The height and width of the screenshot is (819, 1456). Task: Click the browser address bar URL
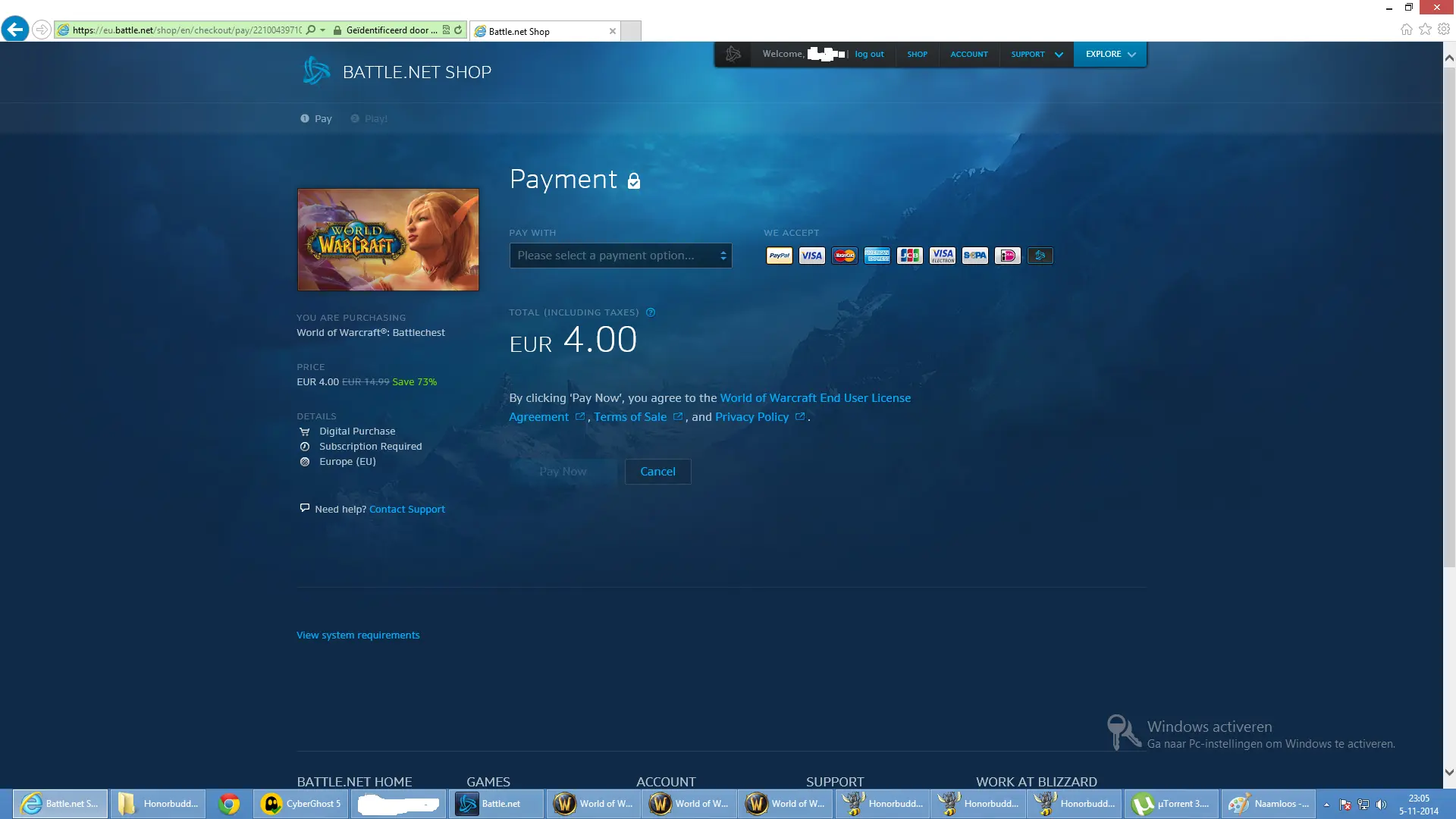(x=187, y=30)
